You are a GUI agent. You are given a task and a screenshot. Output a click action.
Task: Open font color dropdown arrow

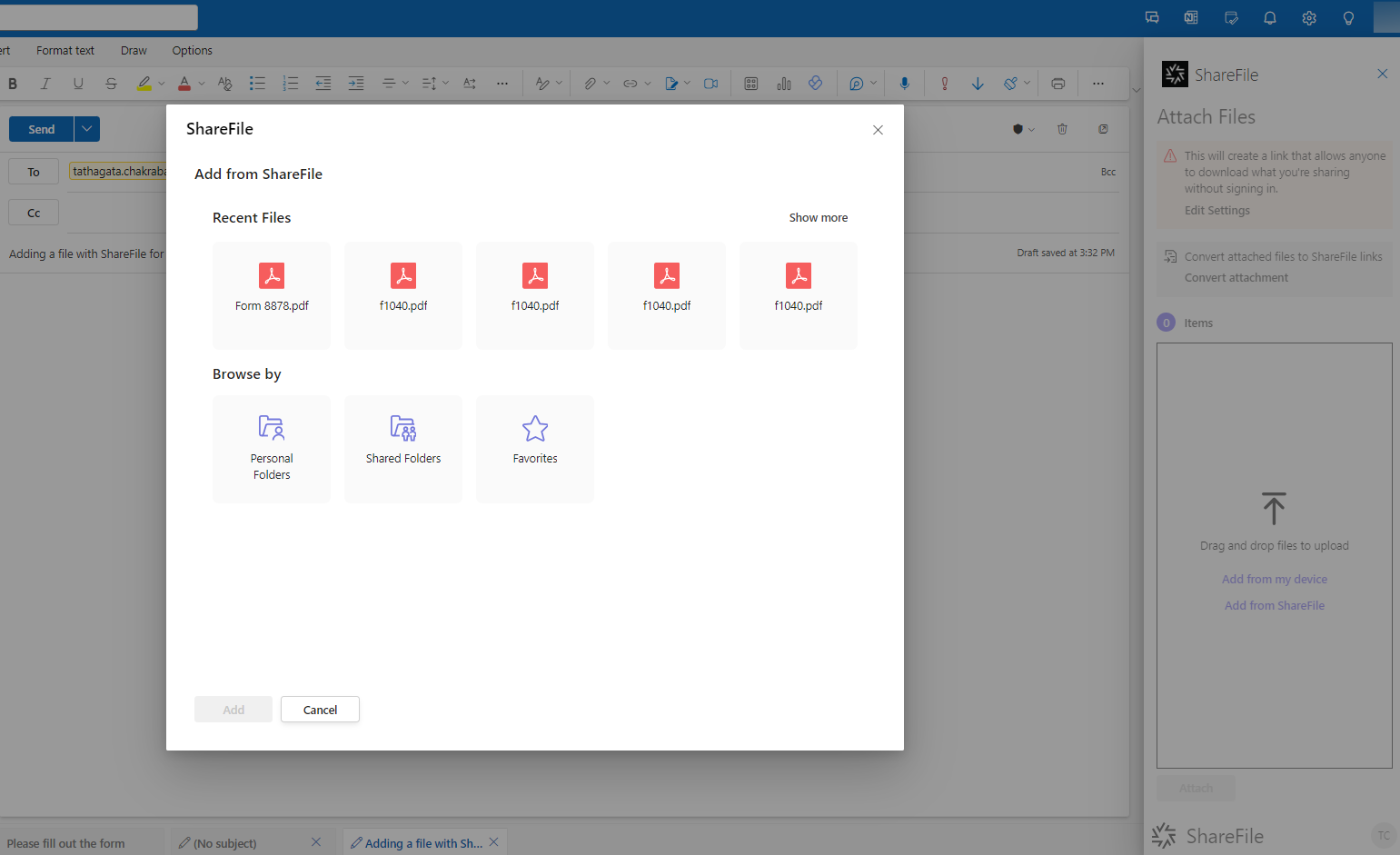(x=202, y=84)
